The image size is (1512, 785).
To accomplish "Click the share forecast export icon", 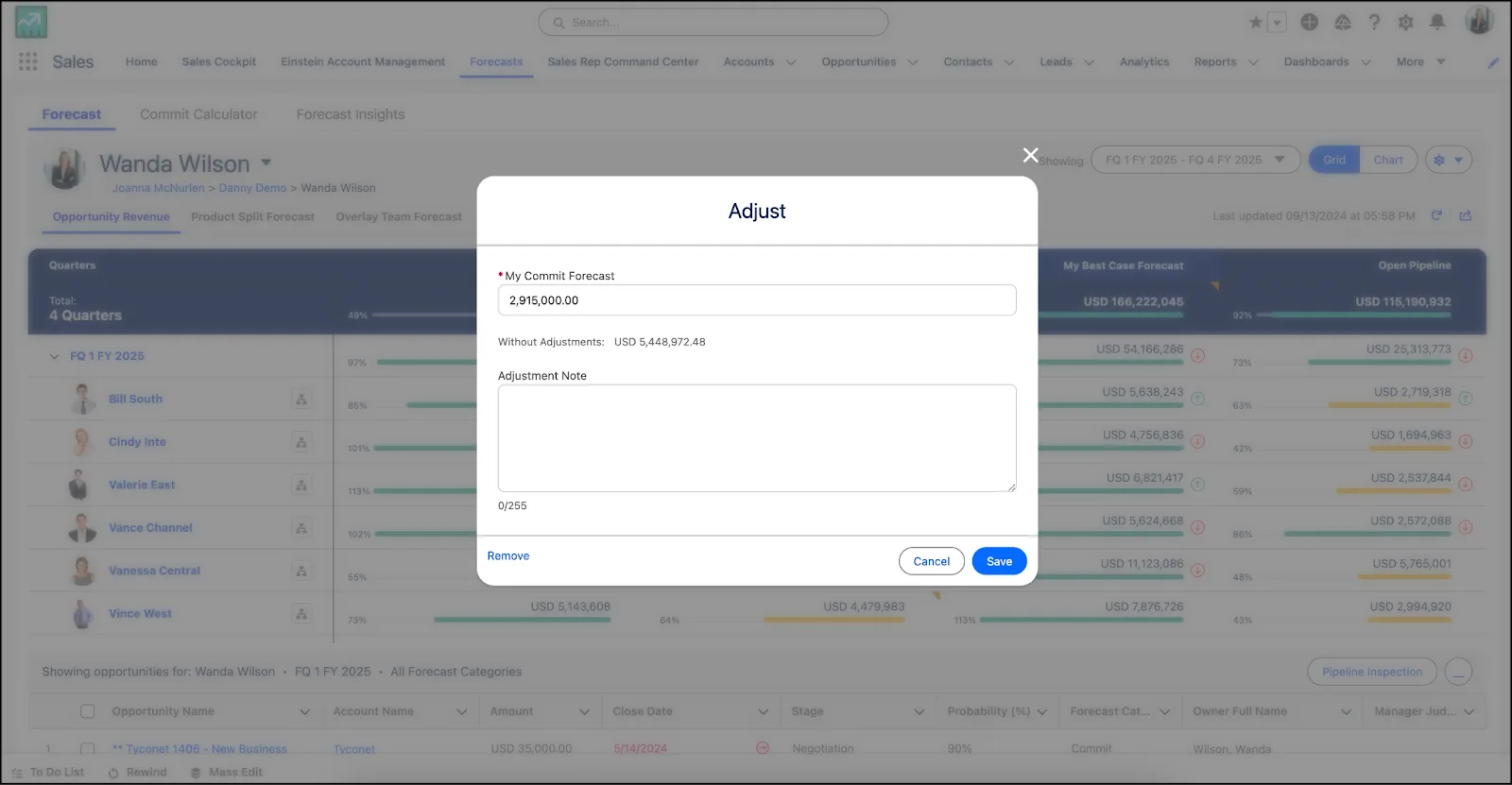I will tap(1466, 215).
